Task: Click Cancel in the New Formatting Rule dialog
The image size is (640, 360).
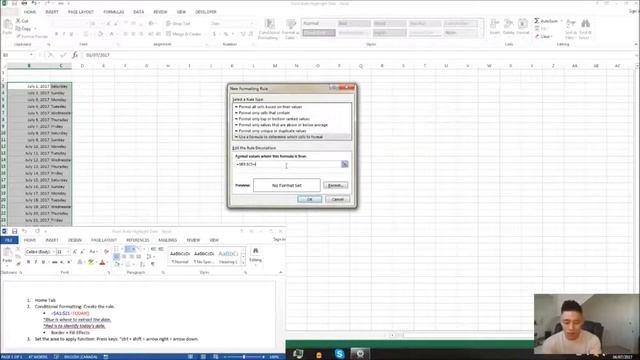Action: [338, 199]
